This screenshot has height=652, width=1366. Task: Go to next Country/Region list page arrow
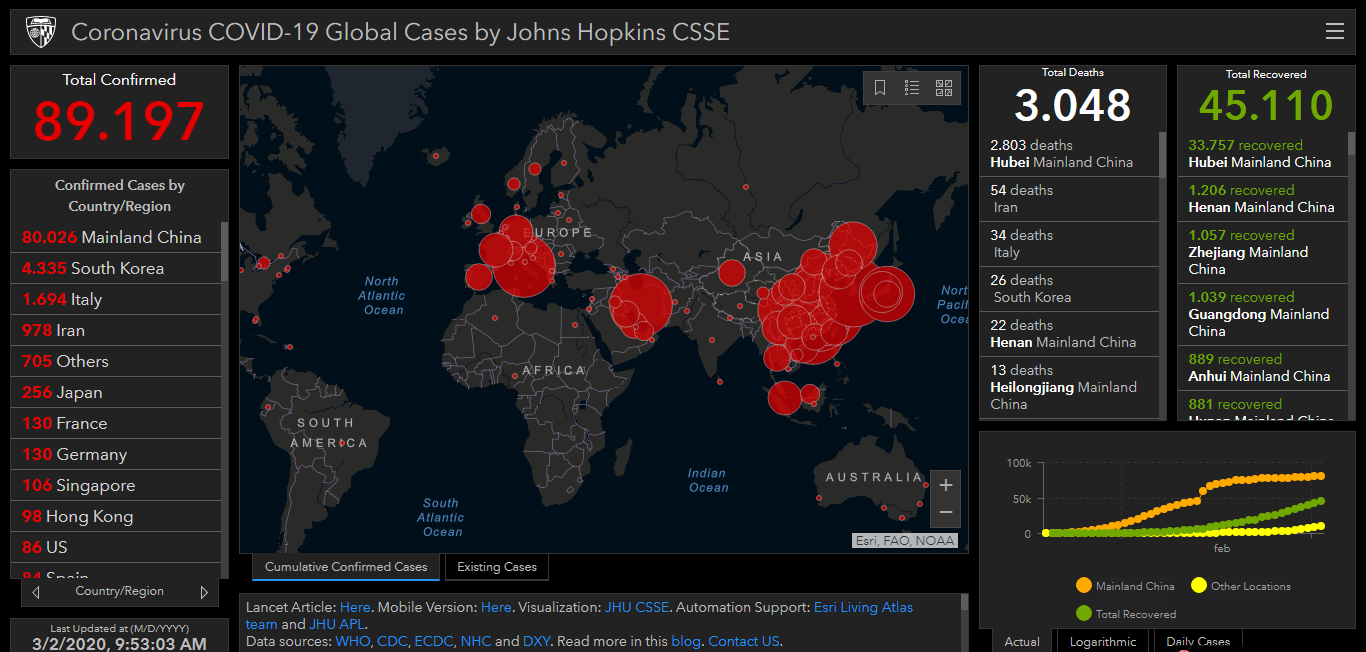click(x=204, y=592)
